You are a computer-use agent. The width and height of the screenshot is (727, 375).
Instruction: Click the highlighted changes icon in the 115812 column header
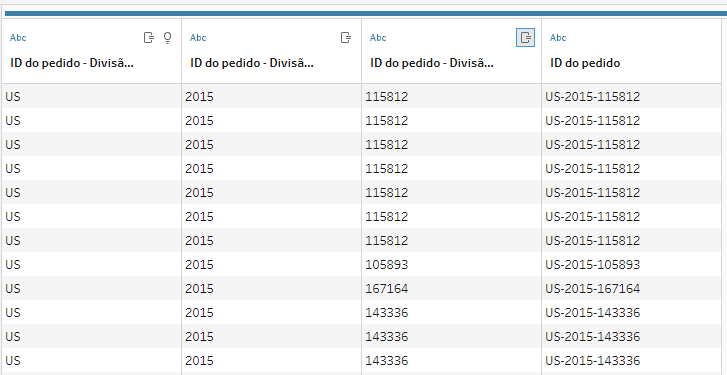(x=525, y=38)
